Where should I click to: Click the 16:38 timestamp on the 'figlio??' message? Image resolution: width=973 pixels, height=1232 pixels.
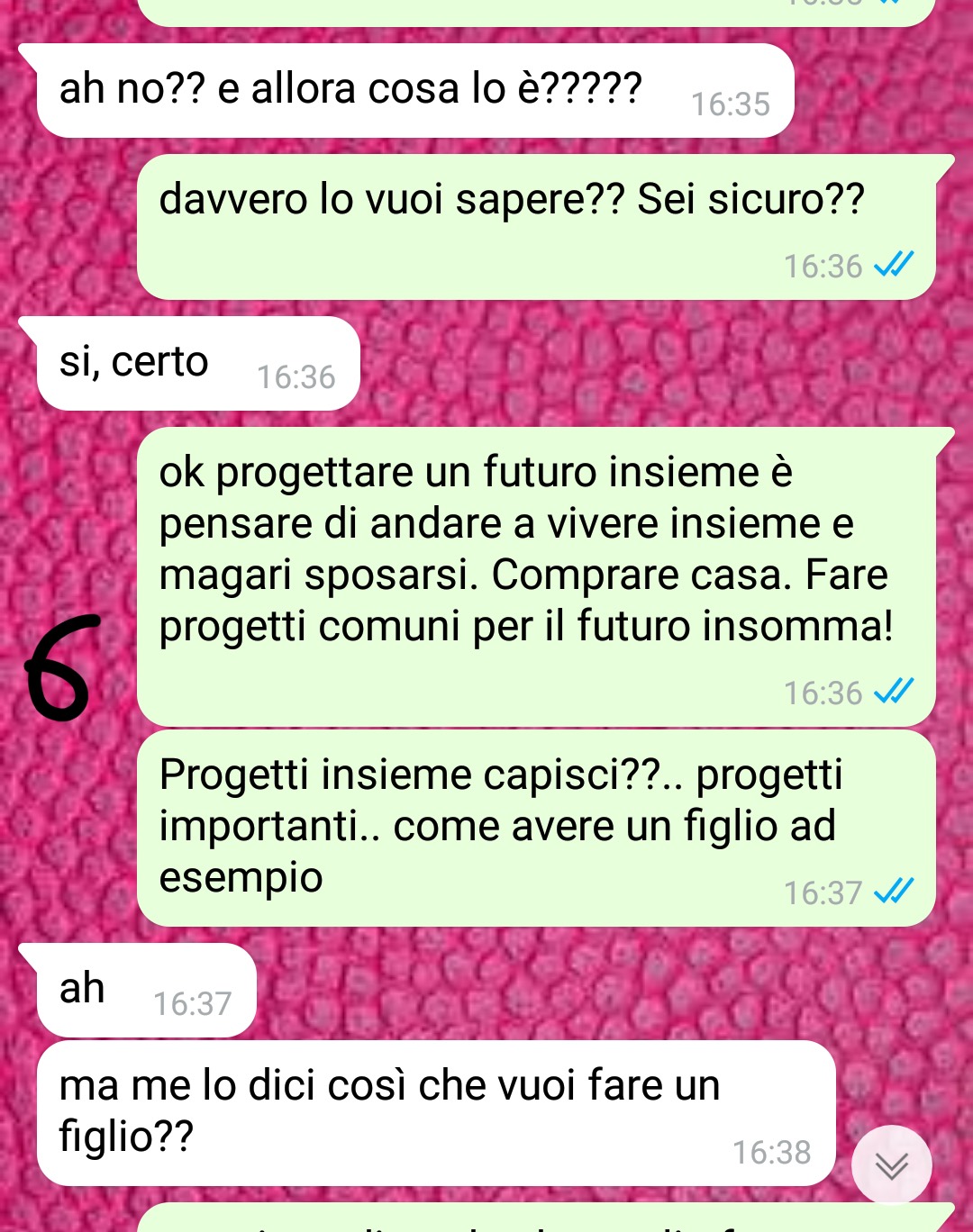[x=772, y=1153]
